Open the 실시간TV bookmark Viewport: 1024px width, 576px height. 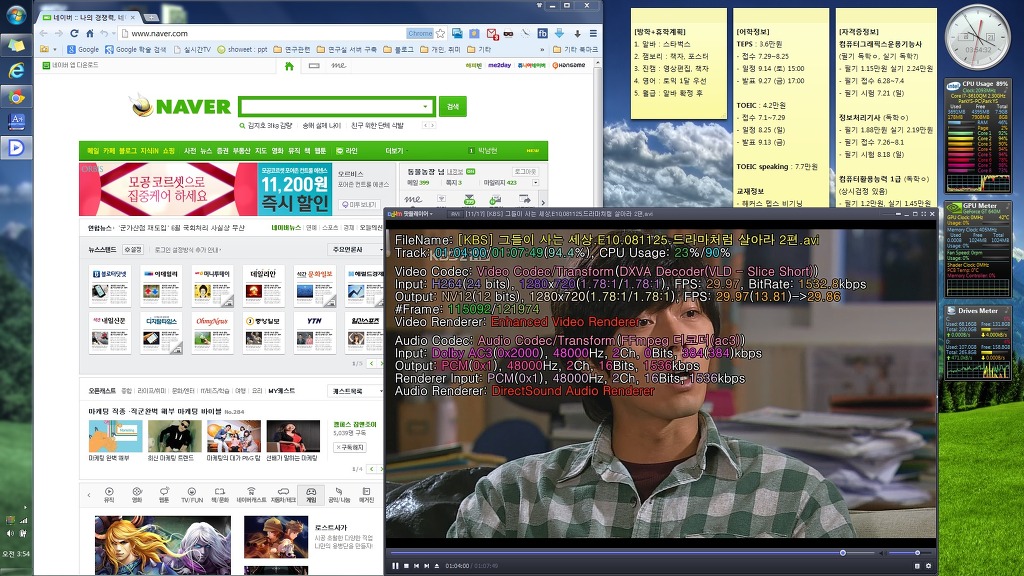coord(193,49)
